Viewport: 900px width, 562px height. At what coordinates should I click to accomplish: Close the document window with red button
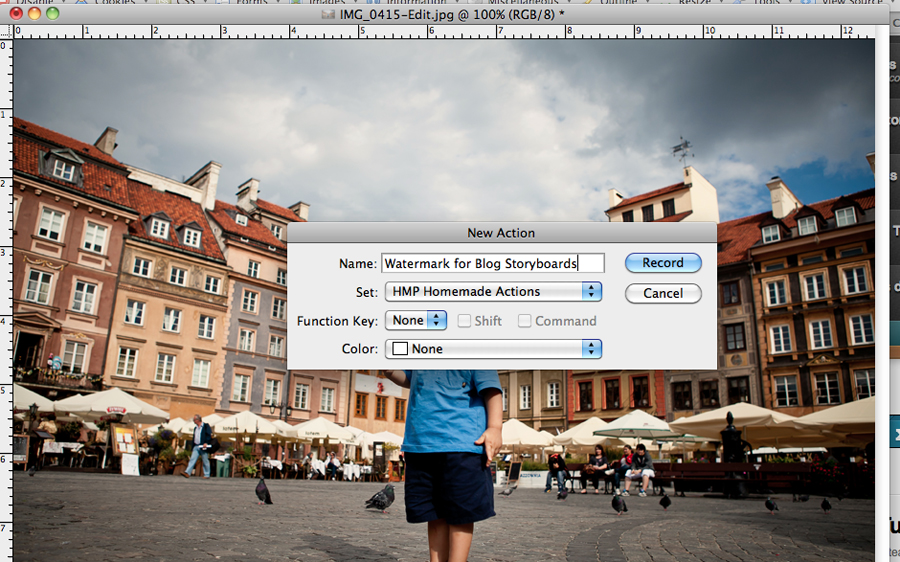pos(16,13)
